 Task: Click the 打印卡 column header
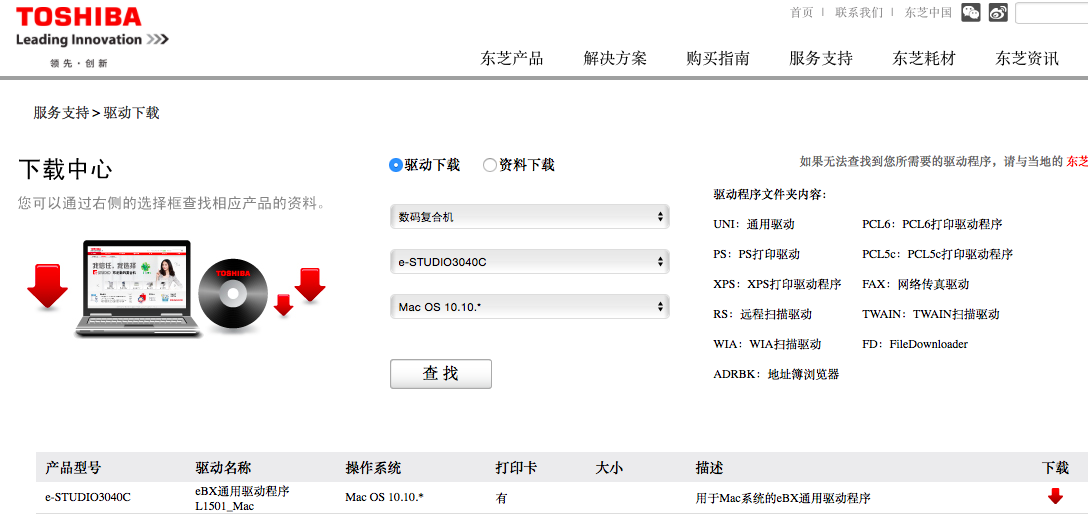(x=516, y=468)
